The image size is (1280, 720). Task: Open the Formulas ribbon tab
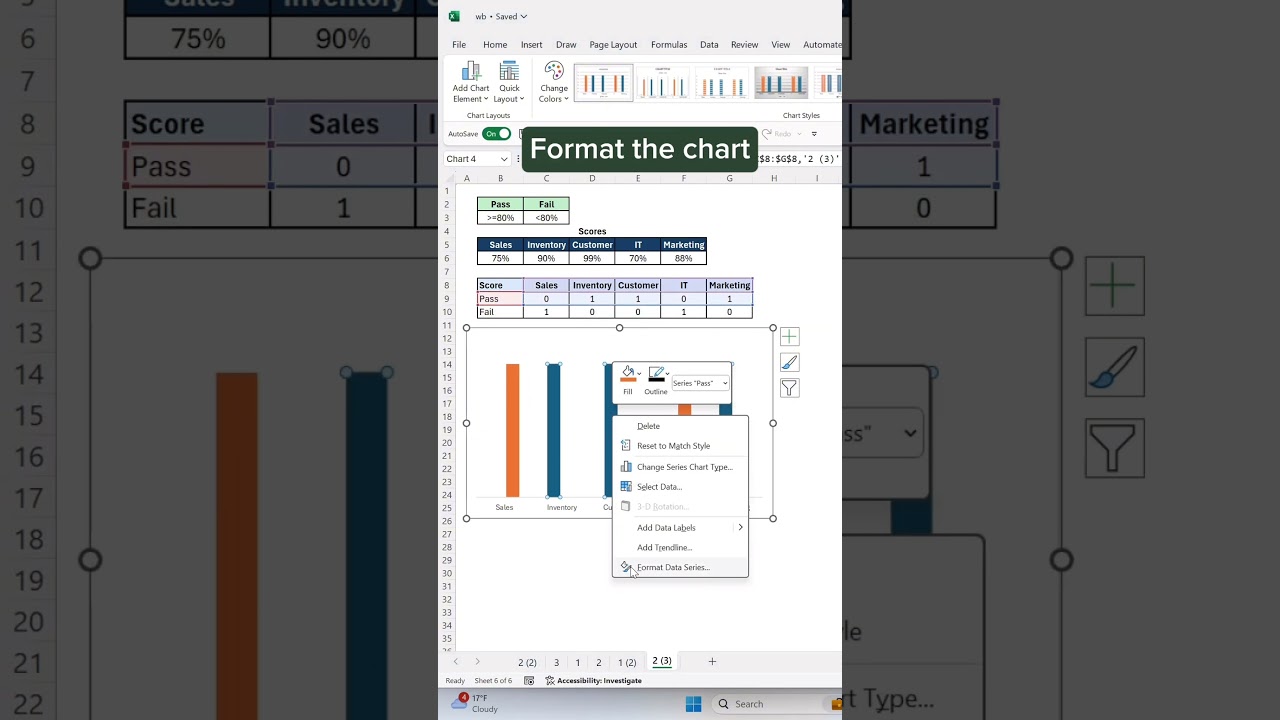(x=669, y=45)
